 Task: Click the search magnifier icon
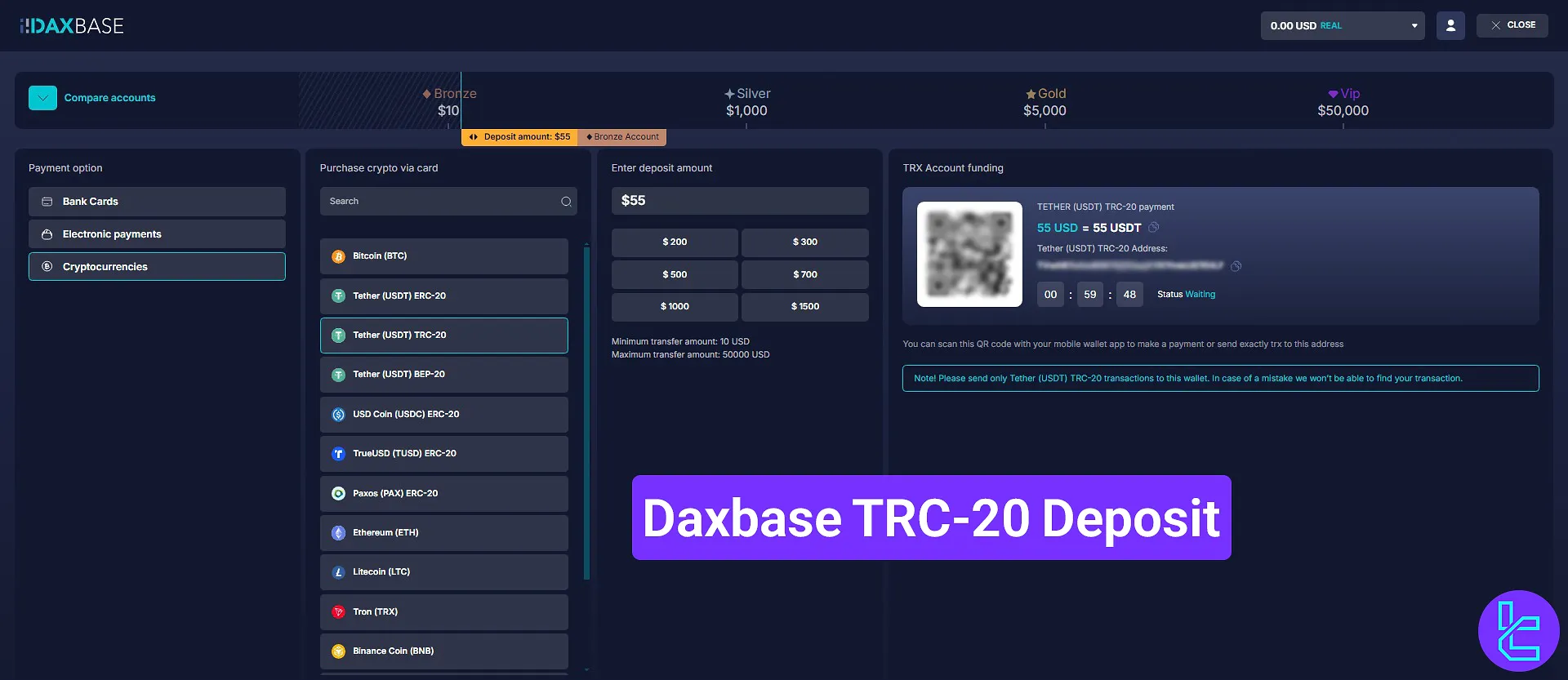point(566,202)
